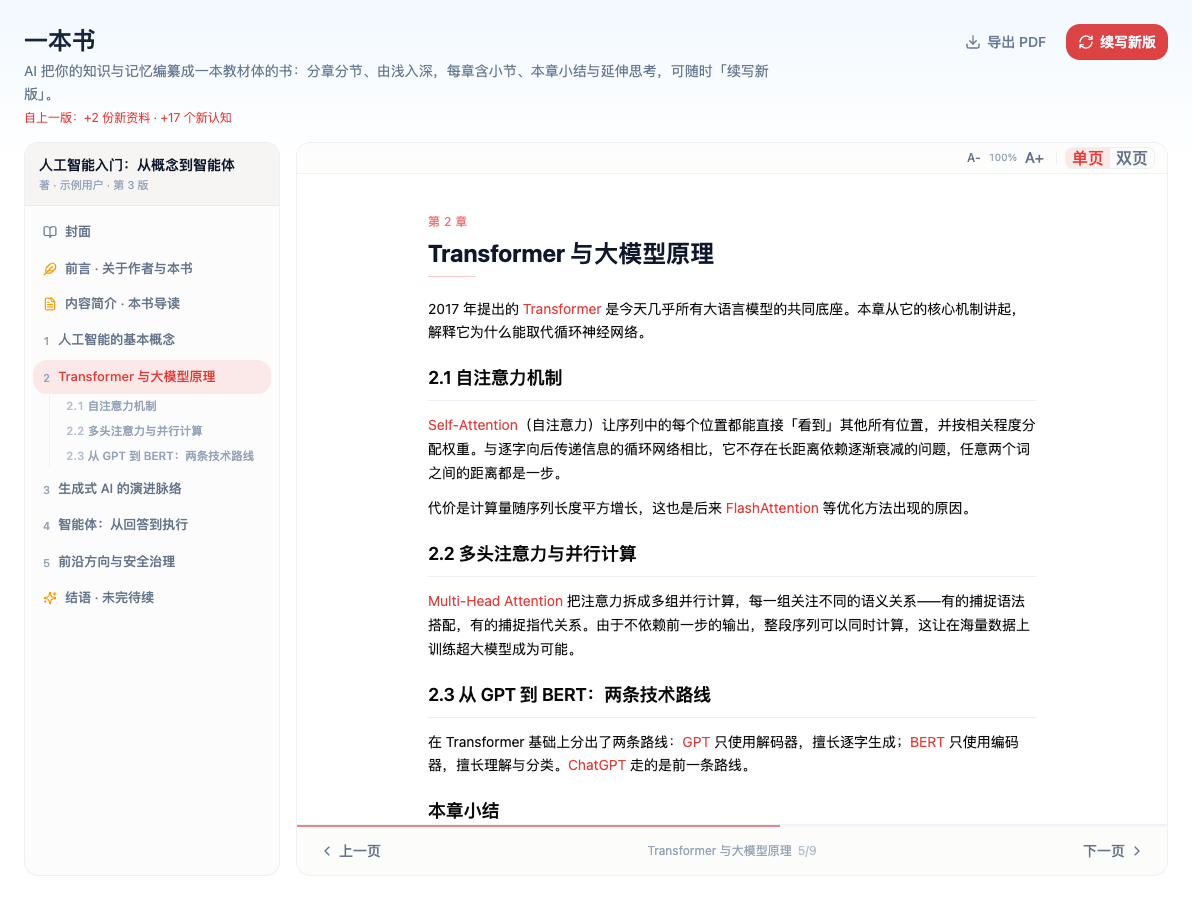Click the left chevron beside 上一页
Screen dimensions: 1192x900
pos(327,851)
